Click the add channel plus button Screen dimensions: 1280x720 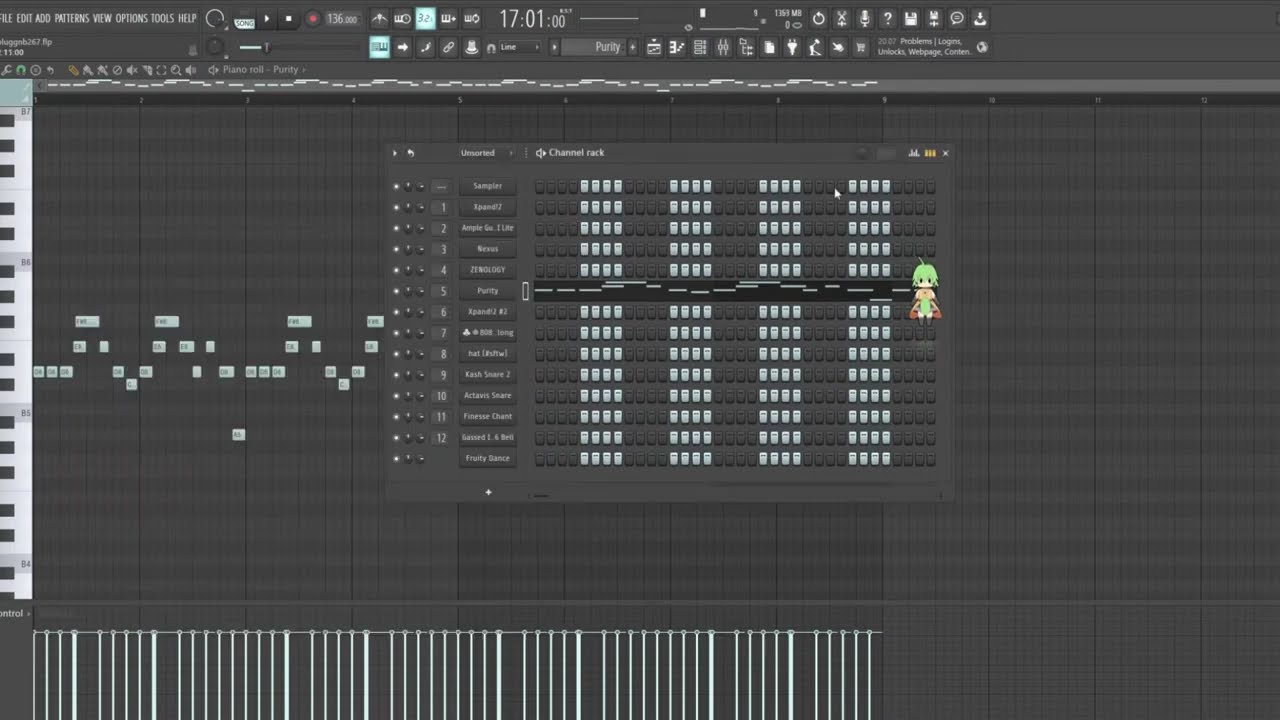point(488,492)
